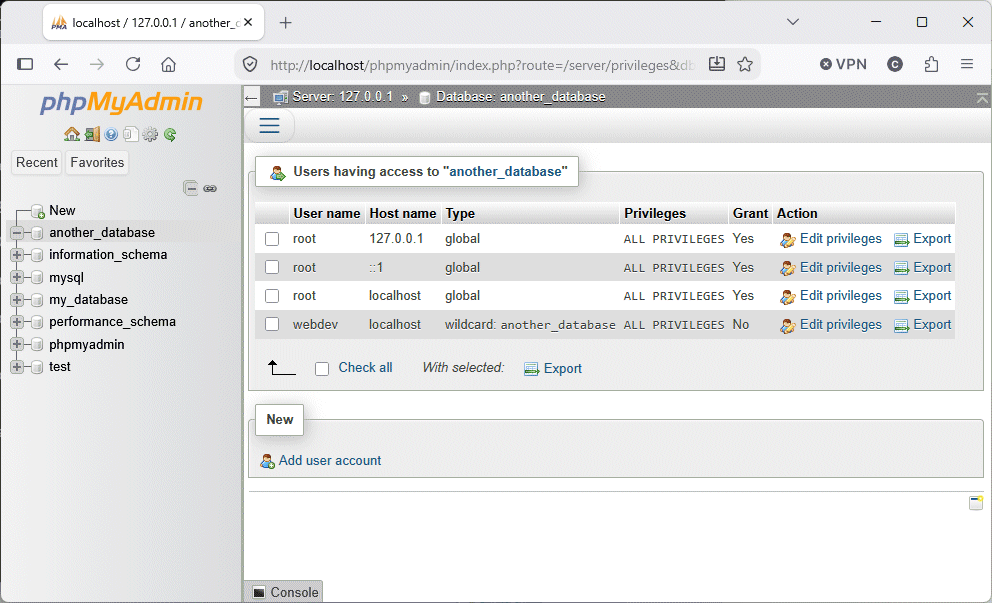992x603 pixels.
Task: Open phpMyAdmin documentation help icon
Action: coord(111,134)
